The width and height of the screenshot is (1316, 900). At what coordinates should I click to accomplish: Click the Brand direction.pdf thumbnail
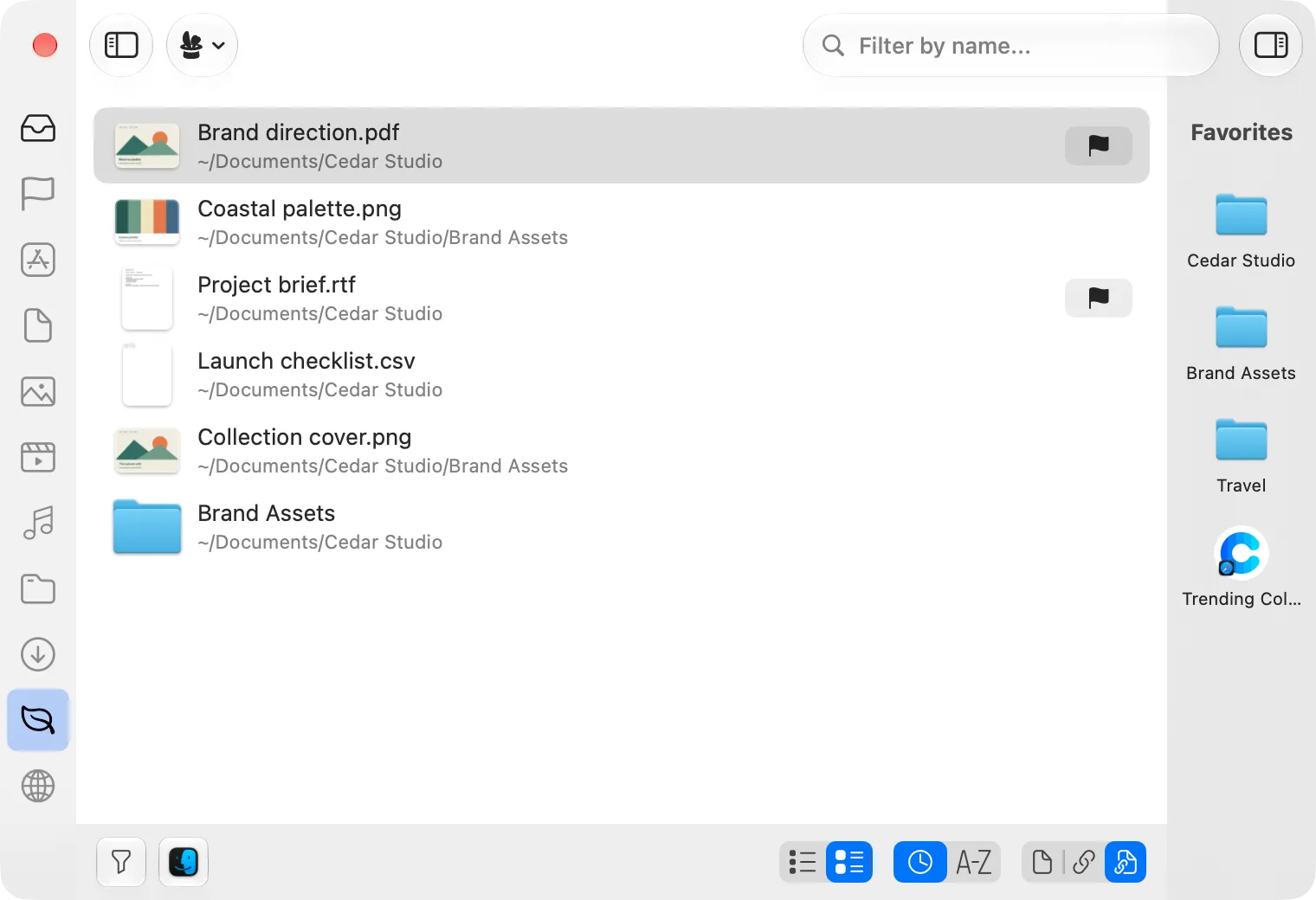[147, 145]
